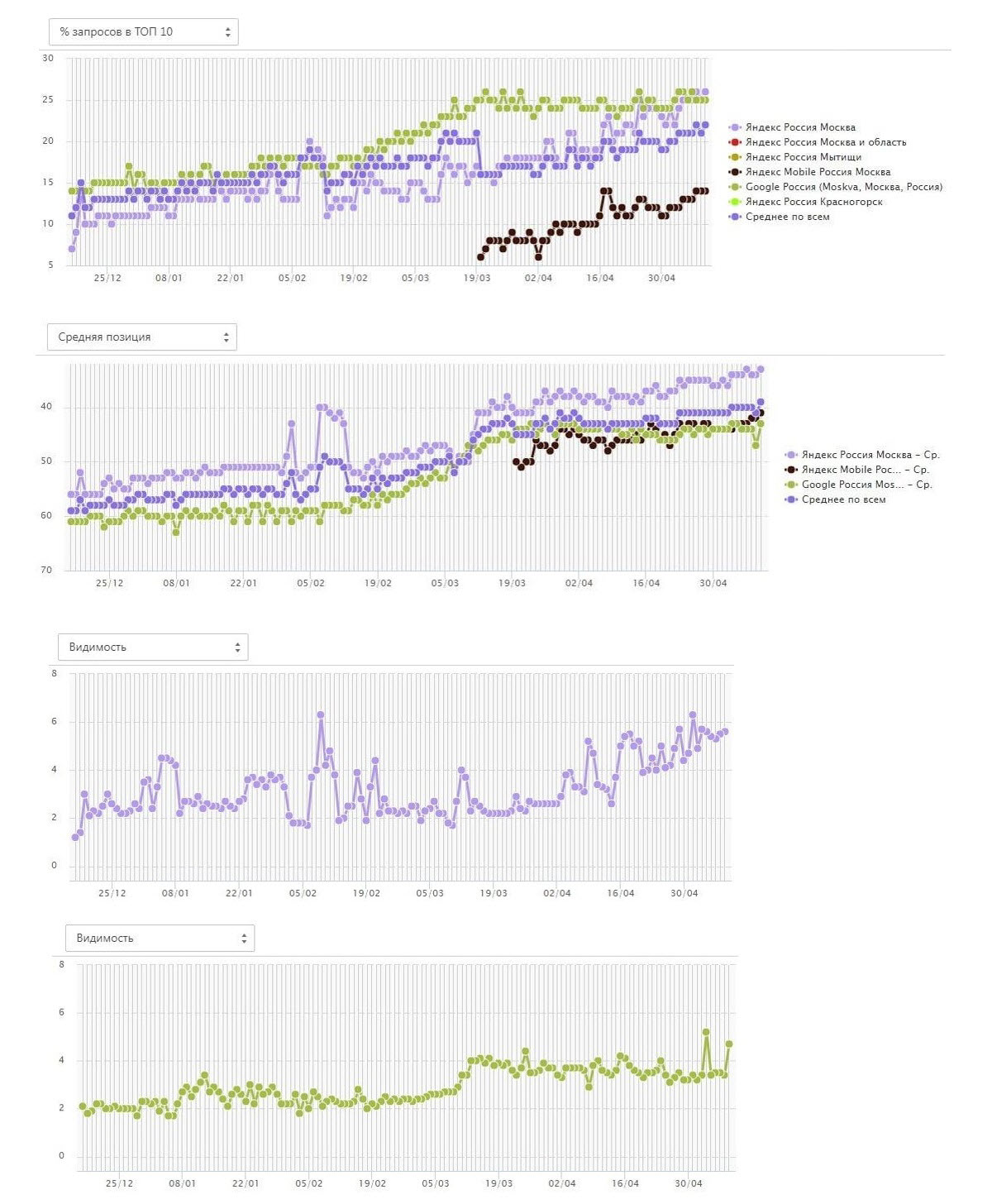This screenshot has width=992, height=1204.
Task: Click 'Google Россия (Moskva, Москва, Россия)' legend marker
Action: pos(735,187)
